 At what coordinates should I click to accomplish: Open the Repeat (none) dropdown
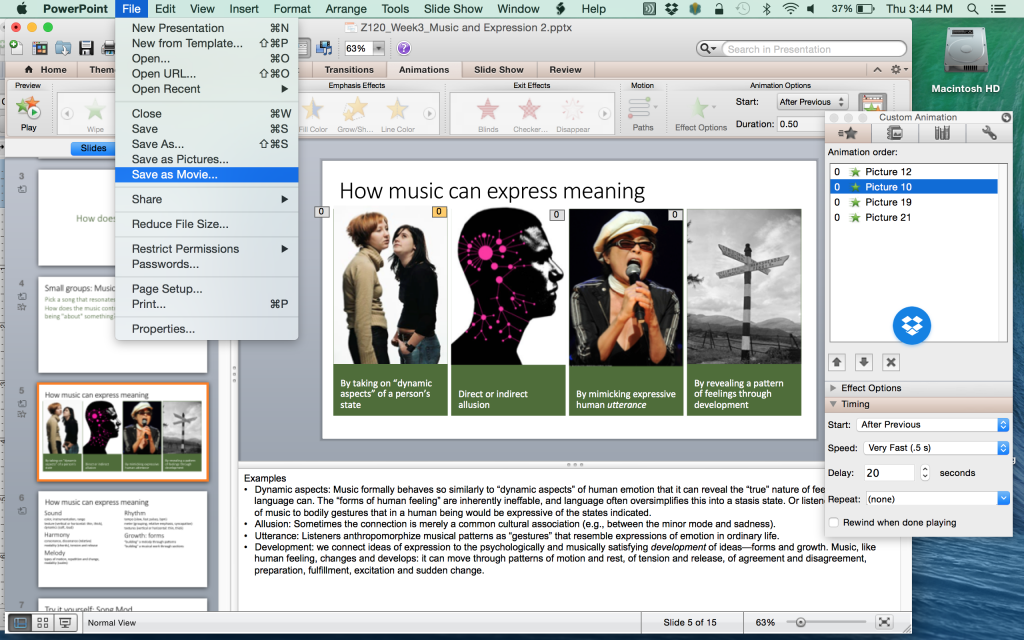pos(938,499)
